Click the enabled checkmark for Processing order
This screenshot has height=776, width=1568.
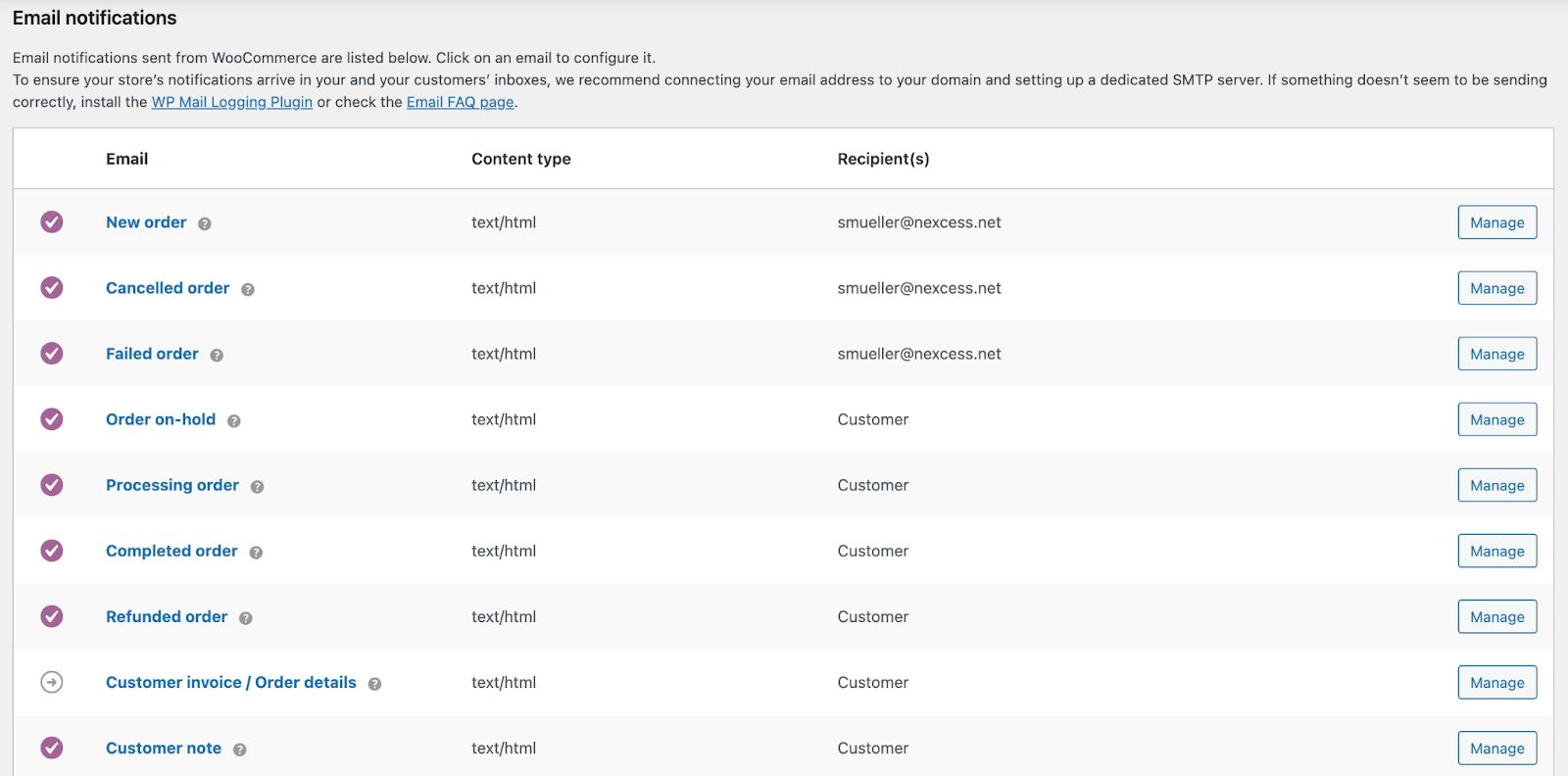[52, 485]
